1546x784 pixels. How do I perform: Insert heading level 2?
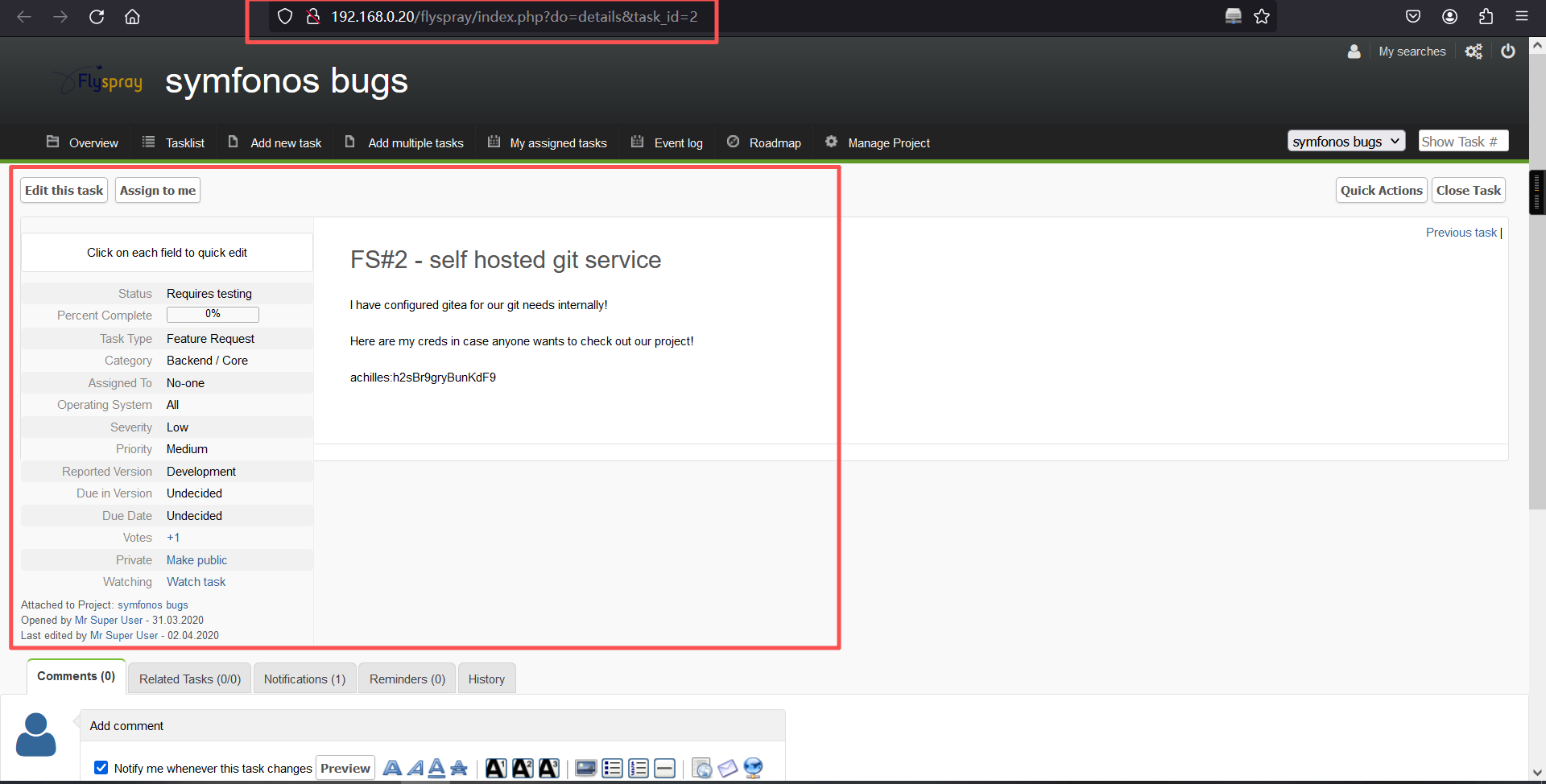pyautogui.click(x=523, y=769)
